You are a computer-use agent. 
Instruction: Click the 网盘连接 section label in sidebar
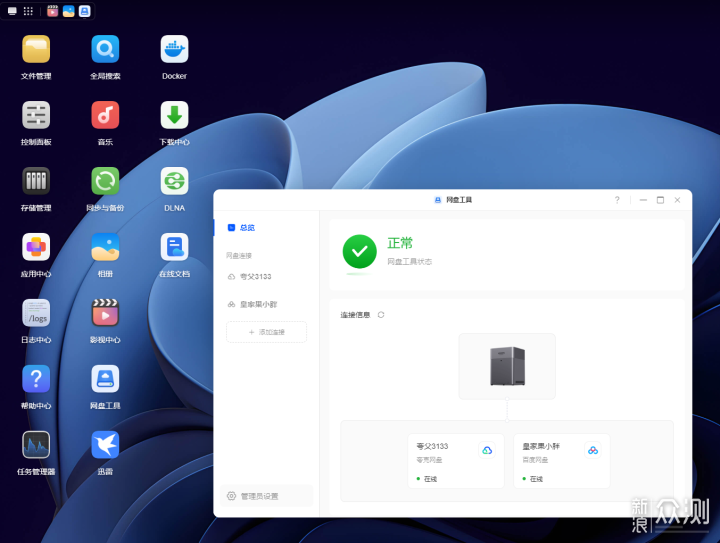239,256
